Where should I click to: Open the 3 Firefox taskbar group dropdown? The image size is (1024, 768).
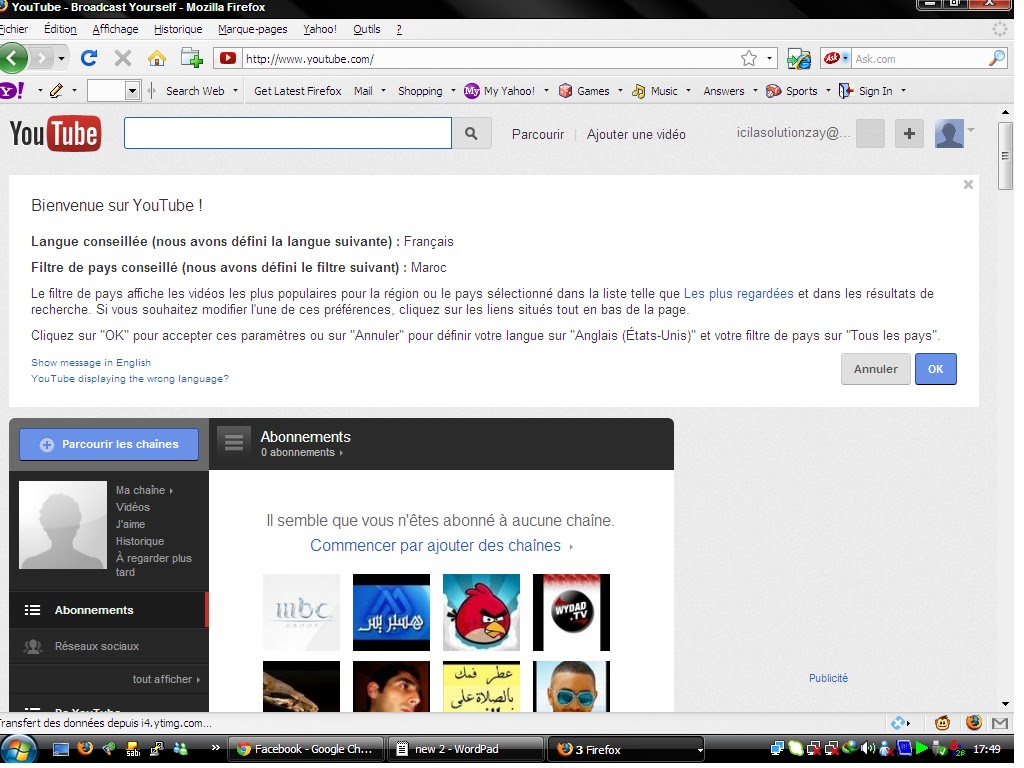tap(699, 750)
